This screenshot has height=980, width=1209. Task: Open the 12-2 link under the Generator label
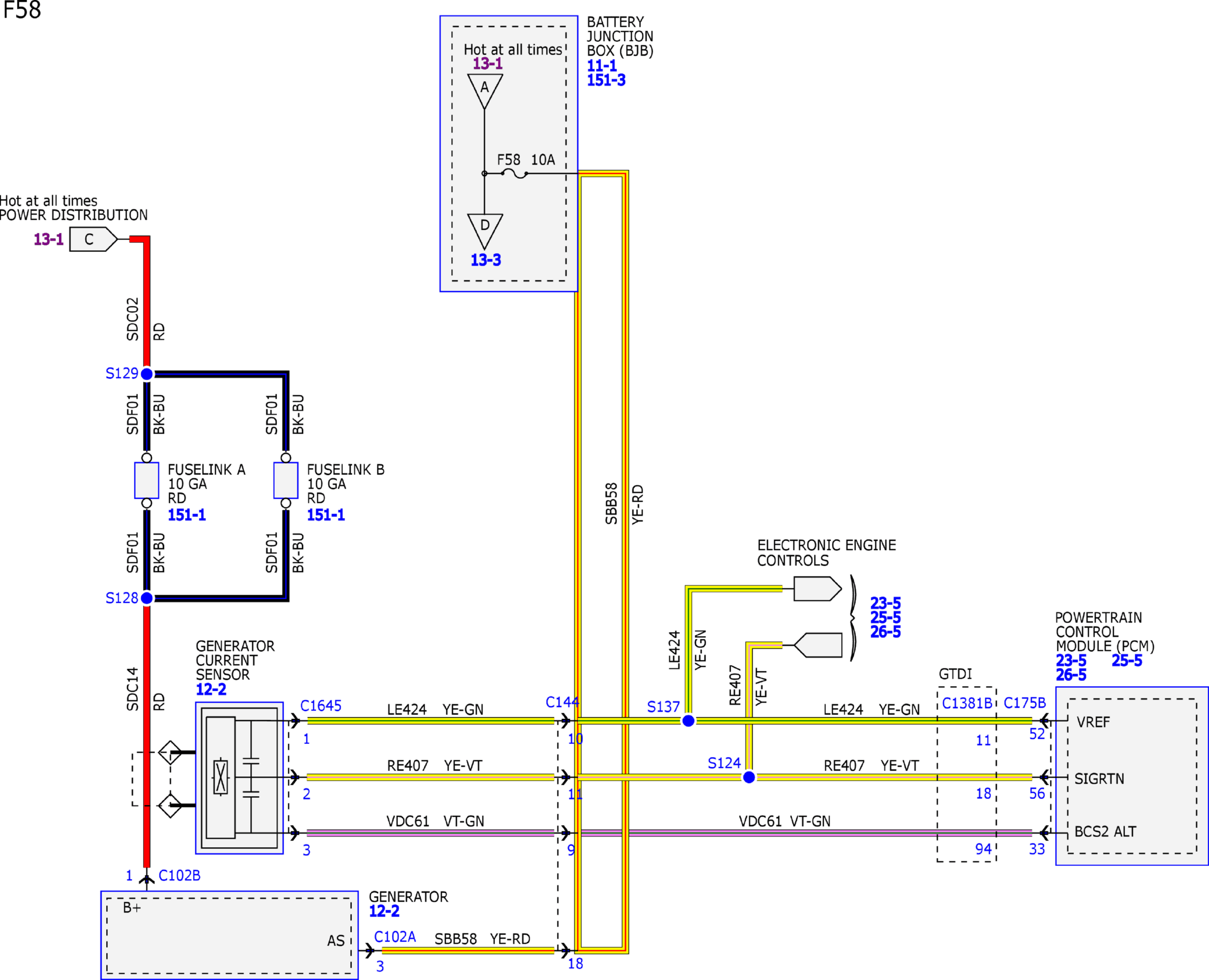[x=384, y=911]
